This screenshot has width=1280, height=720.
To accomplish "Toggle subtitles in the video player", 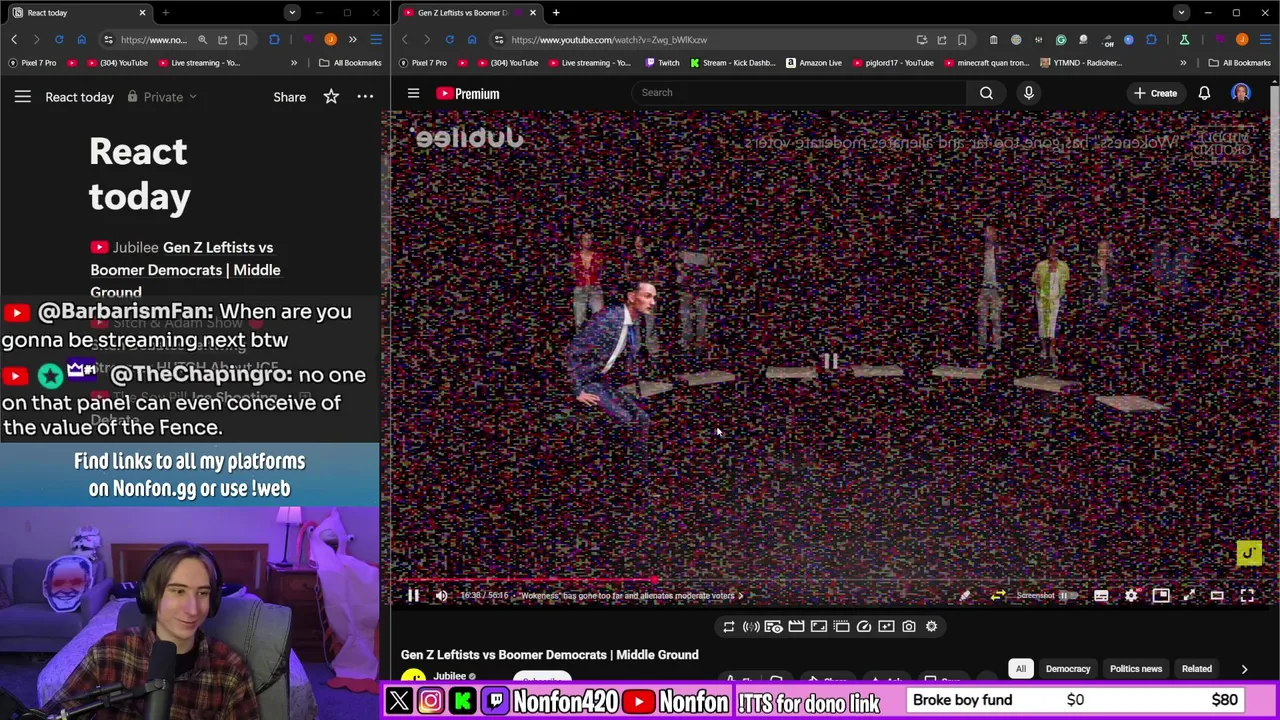I will tap(1101, 596).
